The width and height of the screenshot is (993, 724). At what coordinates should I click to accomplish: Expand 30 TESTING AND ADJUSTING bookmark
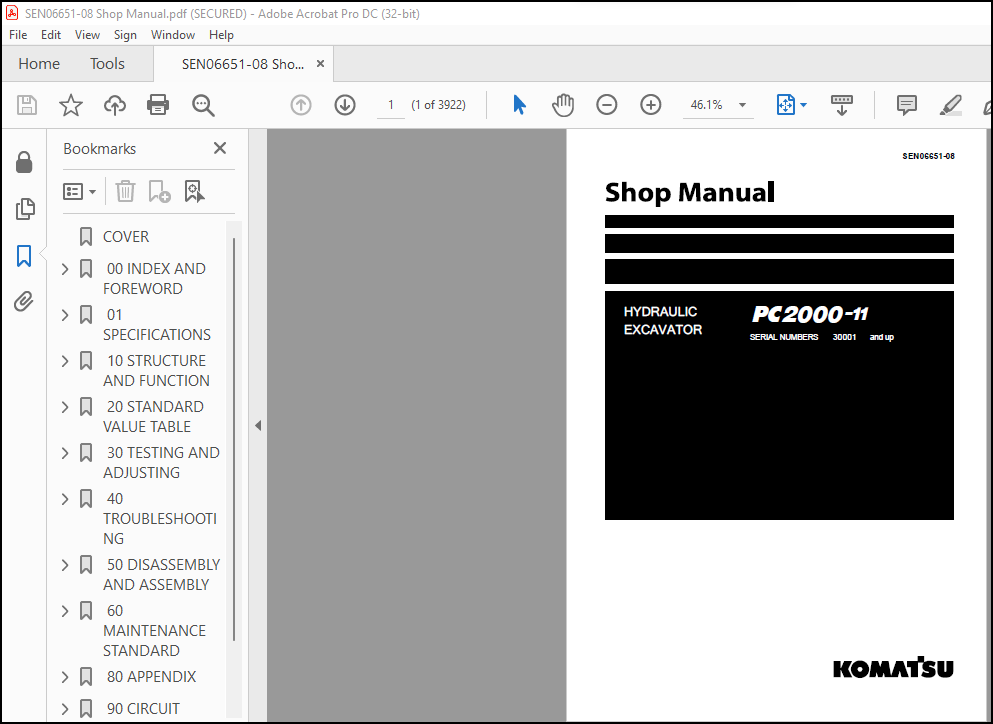coord(65,453)
